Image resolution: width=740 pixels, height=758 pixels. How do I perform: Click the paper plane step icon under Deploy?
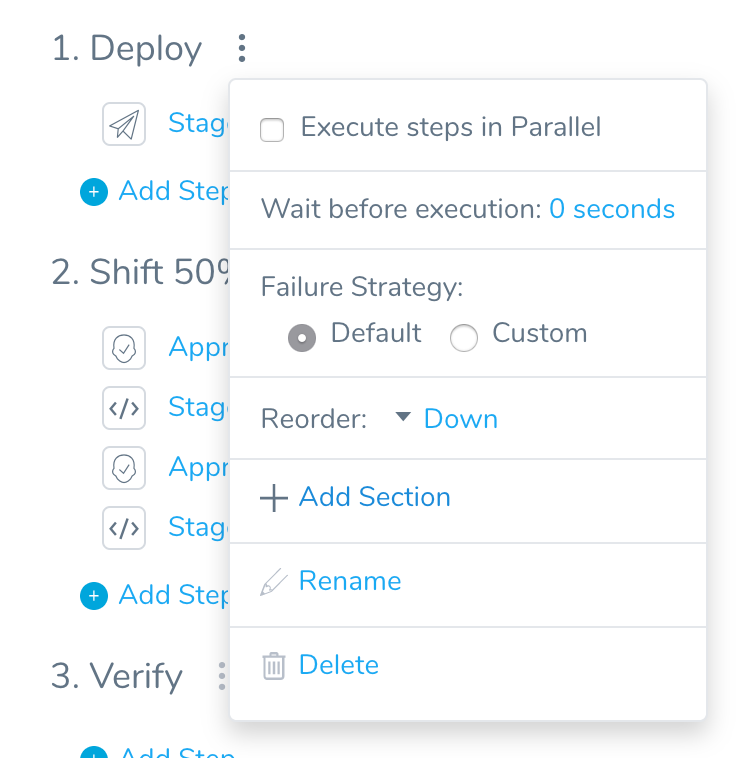point(124,124)
